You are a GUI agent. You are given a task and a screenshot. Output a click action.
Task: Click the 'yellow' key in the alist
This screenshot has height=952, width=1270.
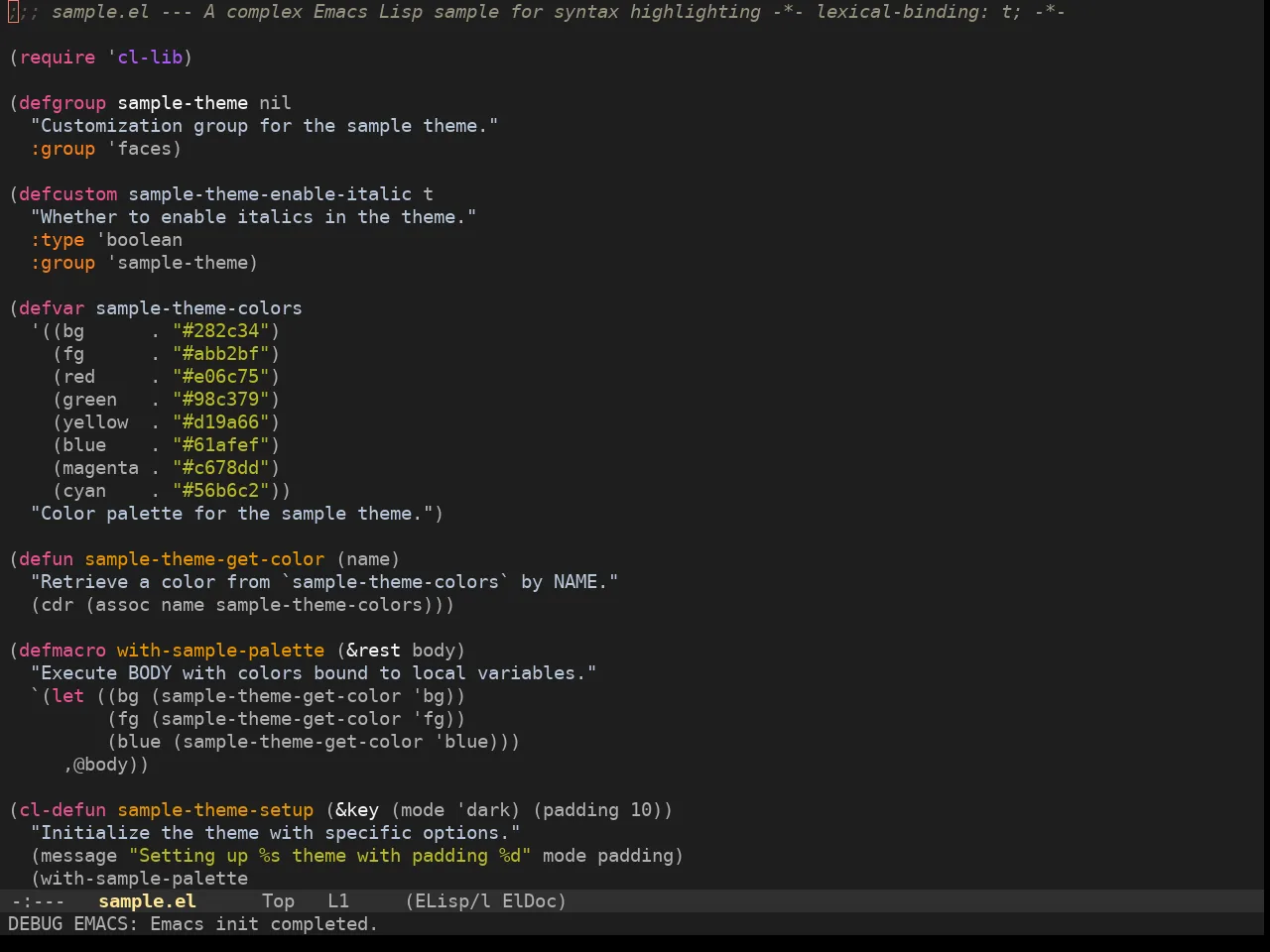click(95, 421)
